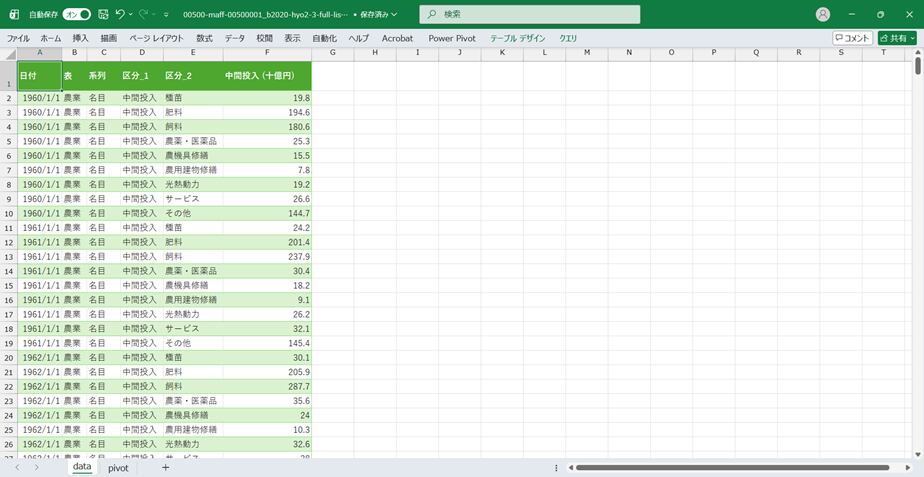Add a new sheet with plus icon
Screen dimensions: 924x477
point(165,467)
